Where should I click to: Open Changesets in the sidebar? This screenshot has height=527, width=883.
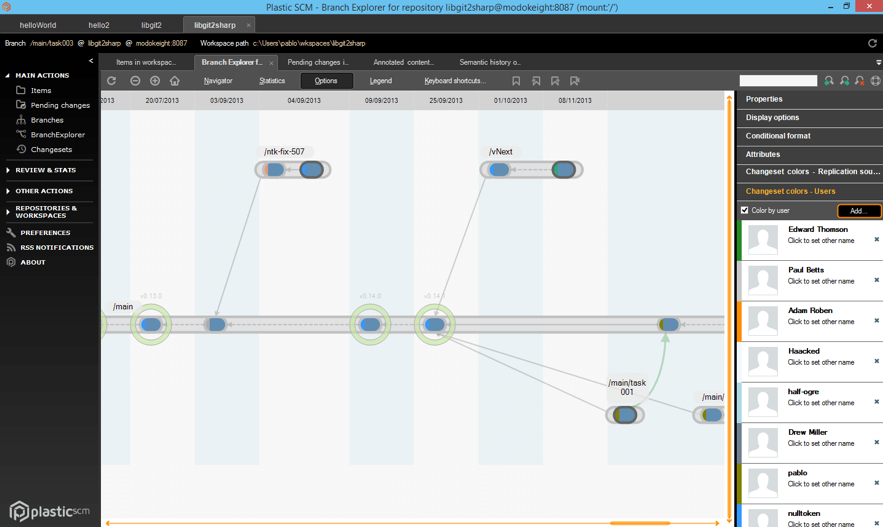point(44,149)
